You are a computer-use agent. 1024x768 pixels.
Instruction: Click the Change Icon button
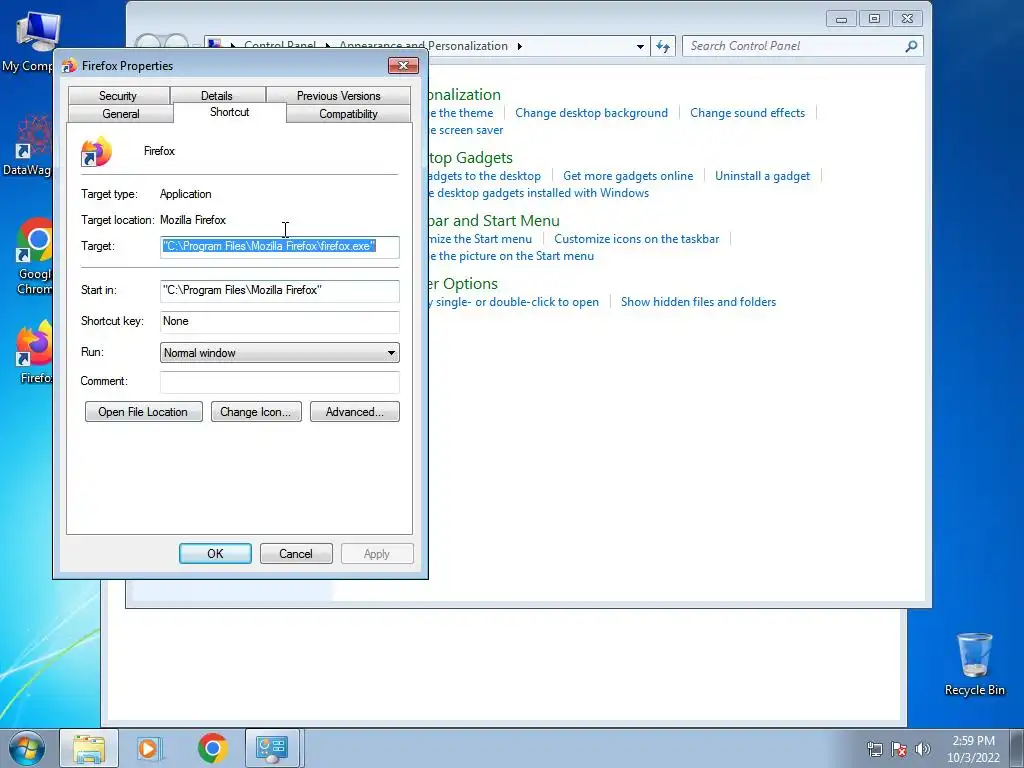[x=256, y=412]
